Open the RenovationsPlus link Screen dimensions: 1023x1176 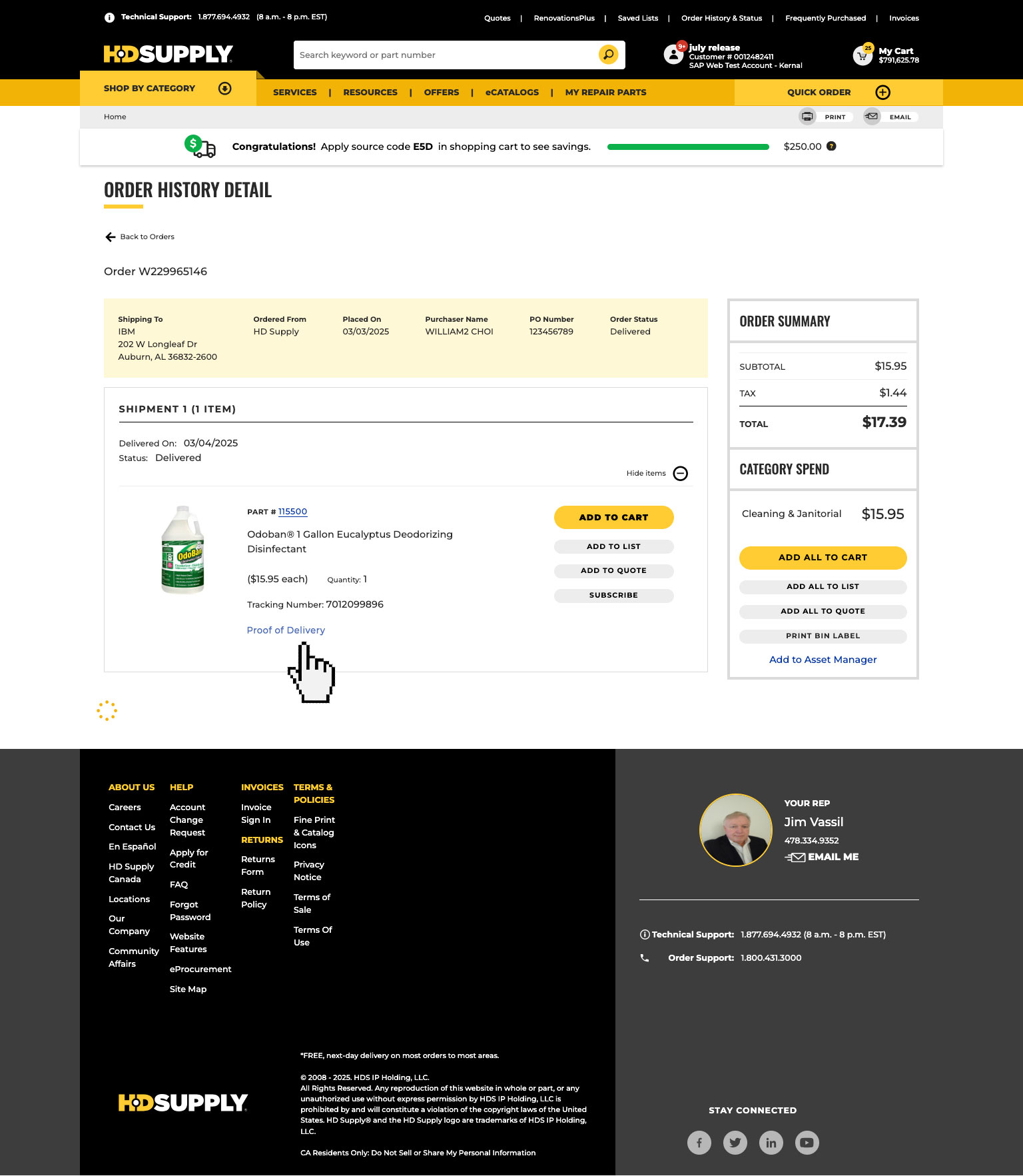(x=564, y=18)
